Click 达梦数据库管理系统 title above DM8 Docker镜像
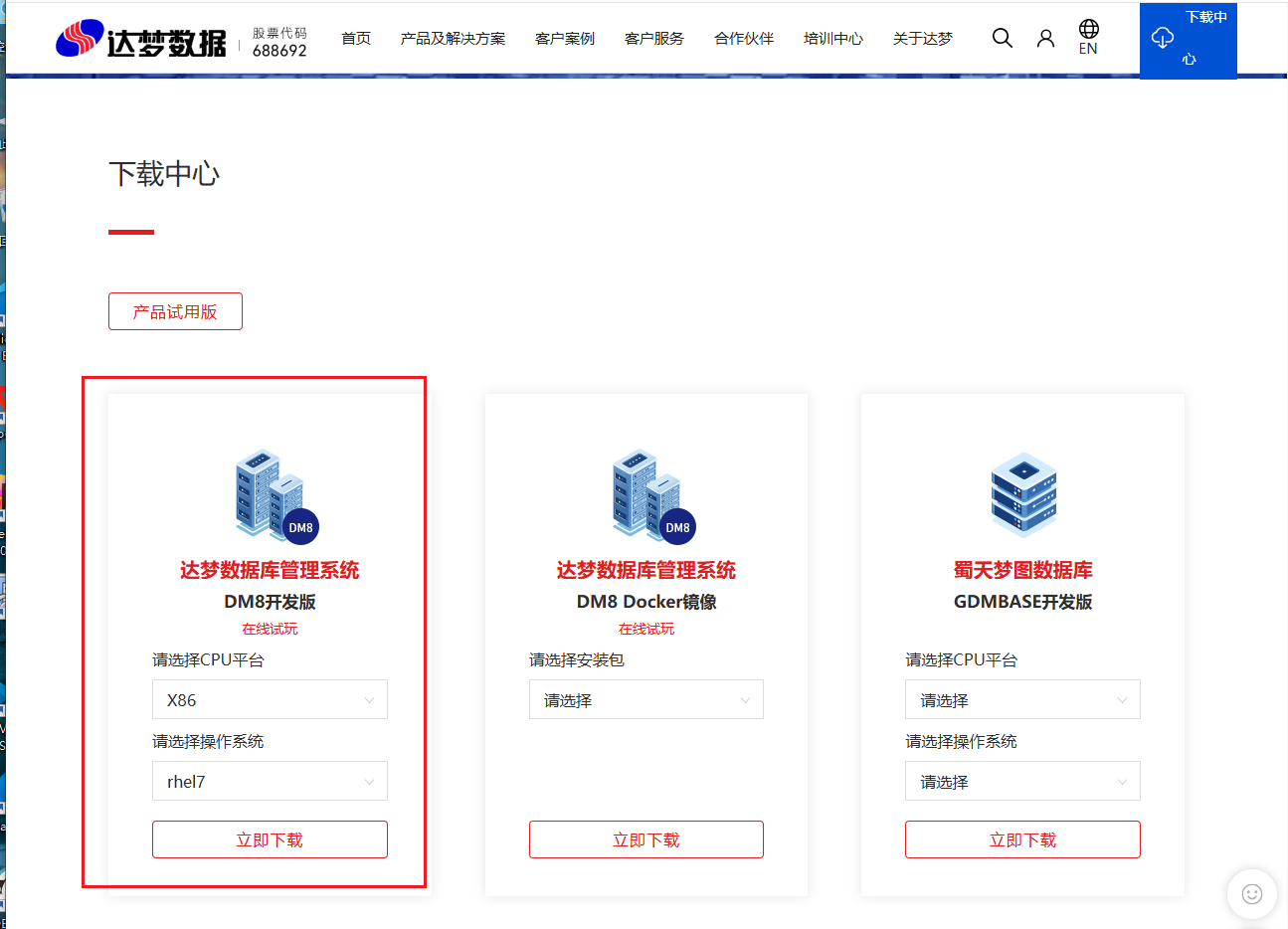Image resolution: width=1288 pixels, height=929 pixels. pos(646,570)
